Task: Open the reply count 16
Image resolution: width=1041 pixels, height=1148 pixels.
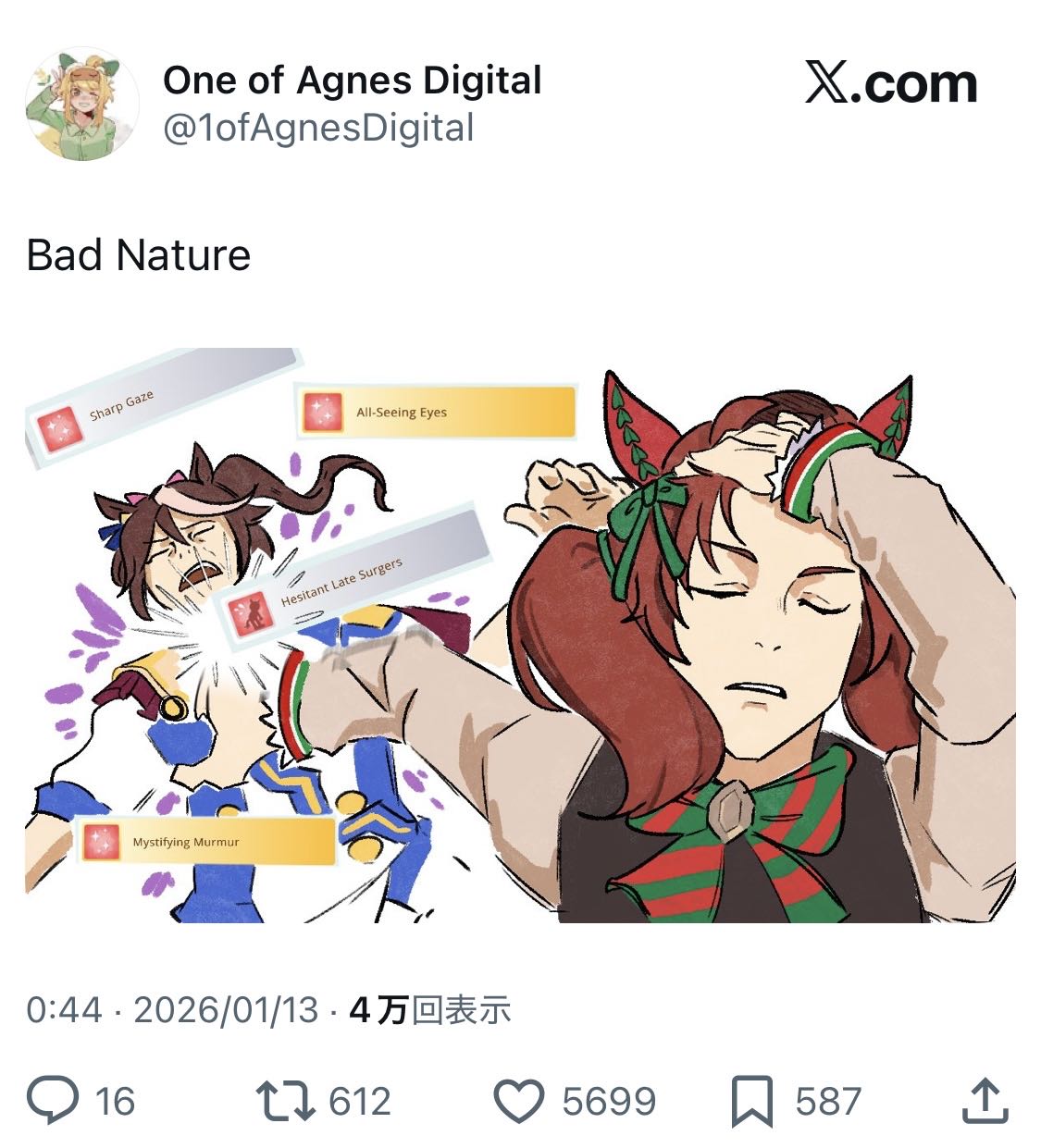Action: 115,1102
